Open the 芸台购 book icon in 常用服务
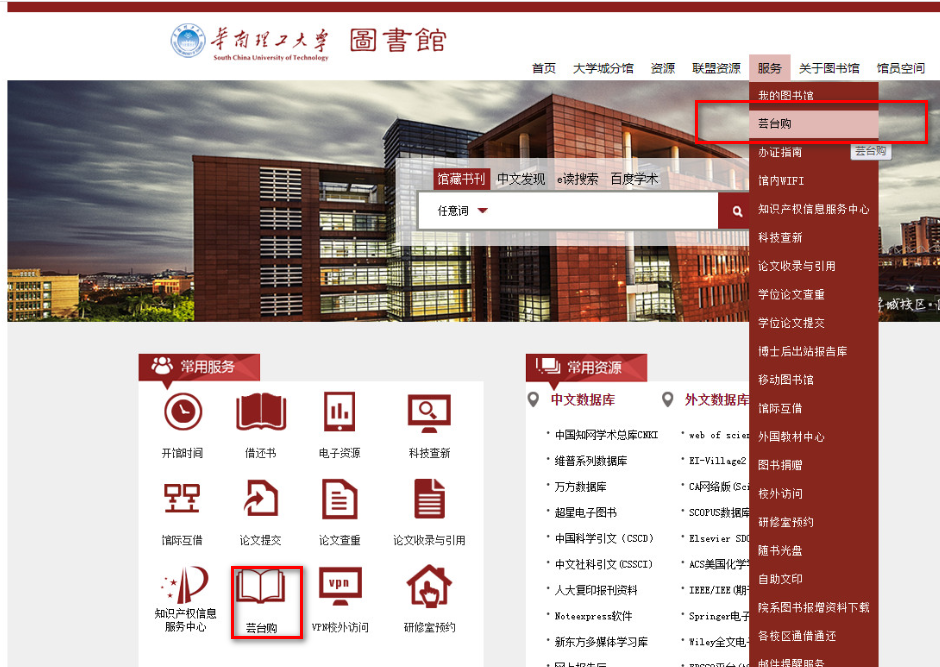 (x=260, y=587)
